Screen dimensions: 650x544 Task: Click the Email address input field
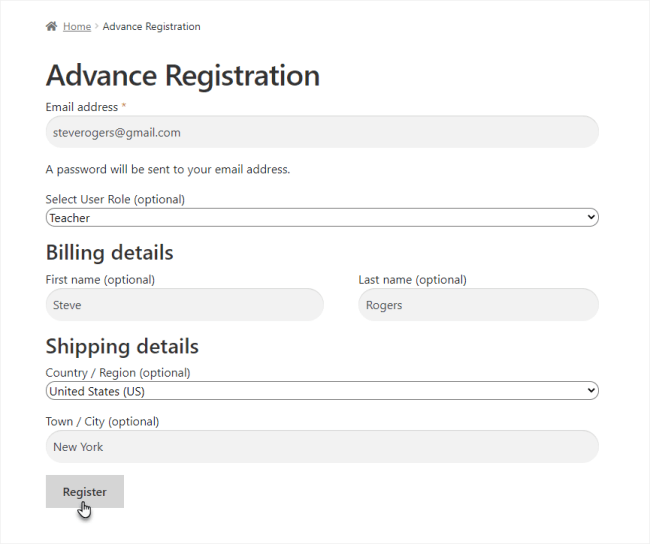click(x=322, y=132)
